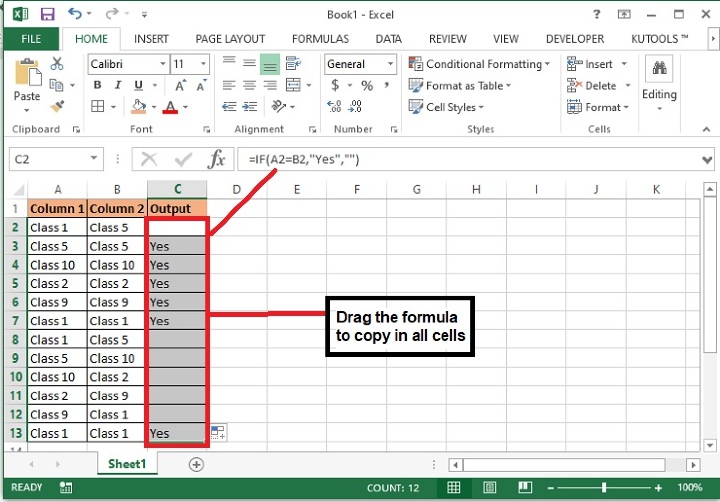Screen dimensions: 720x502
Task: Apply cell borders icon
Action: pyautogui.click(x=97, y=107)
